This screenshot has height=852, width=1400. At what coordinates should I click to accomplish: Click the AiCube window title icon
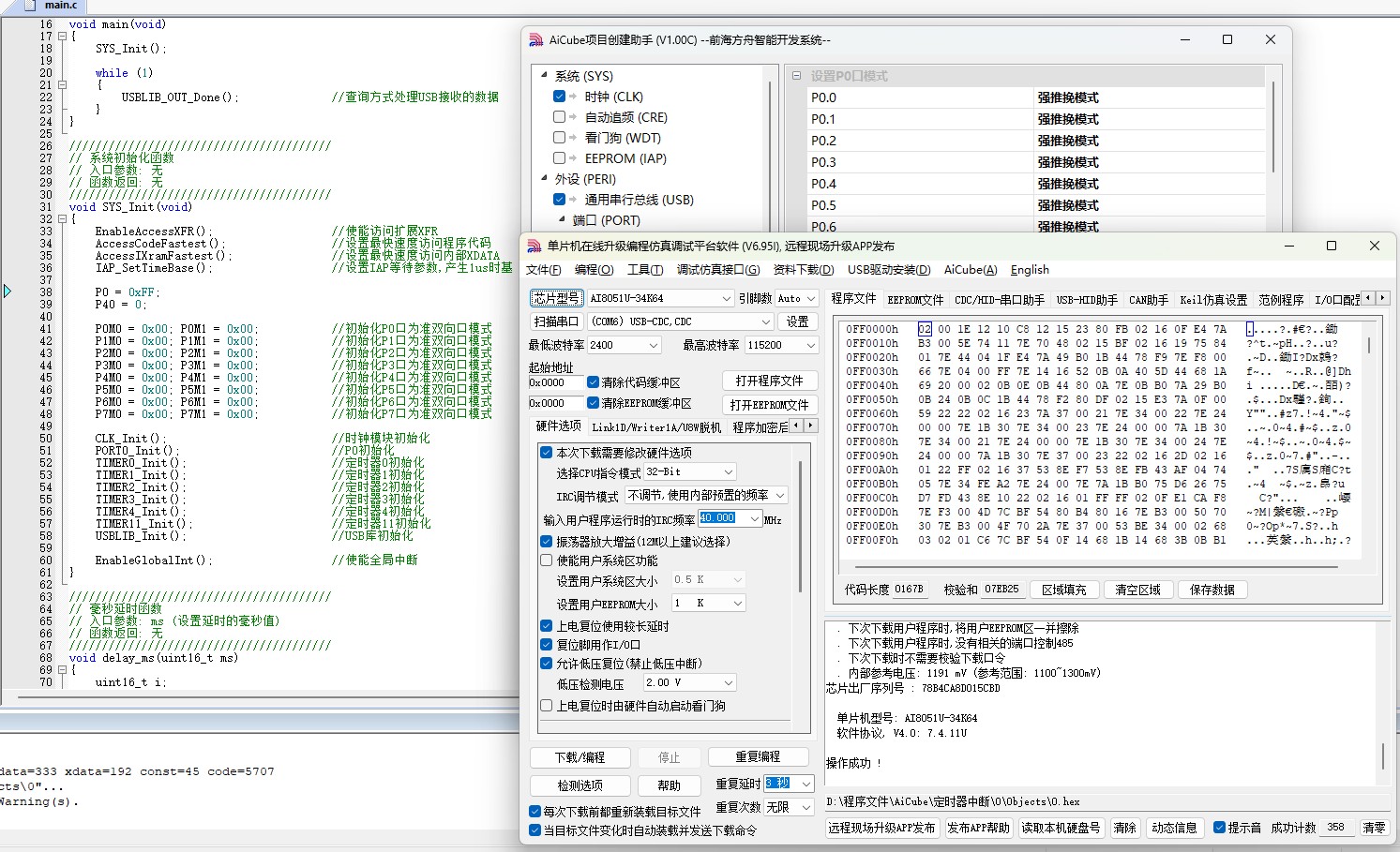pyautogui.click(x=536, y=39)
